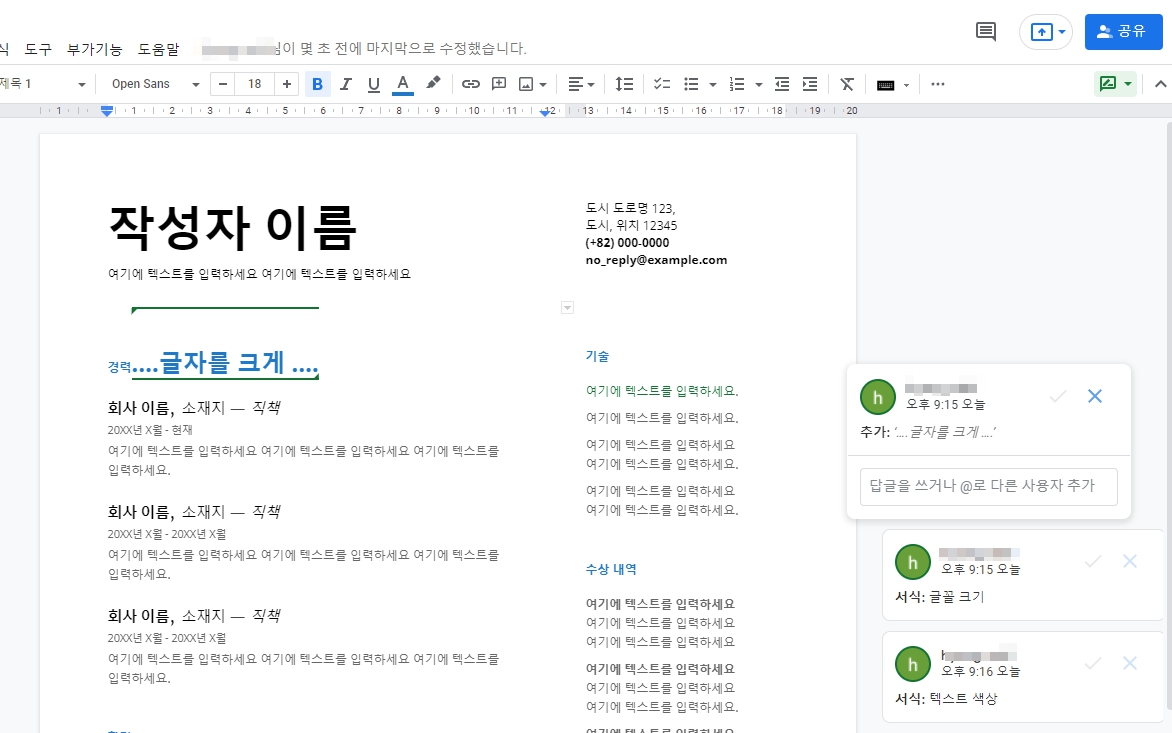Image resolution: width=1172 pixels, height=733 pixels.
Task: Select the paint format tool
Action: (433, 84)
